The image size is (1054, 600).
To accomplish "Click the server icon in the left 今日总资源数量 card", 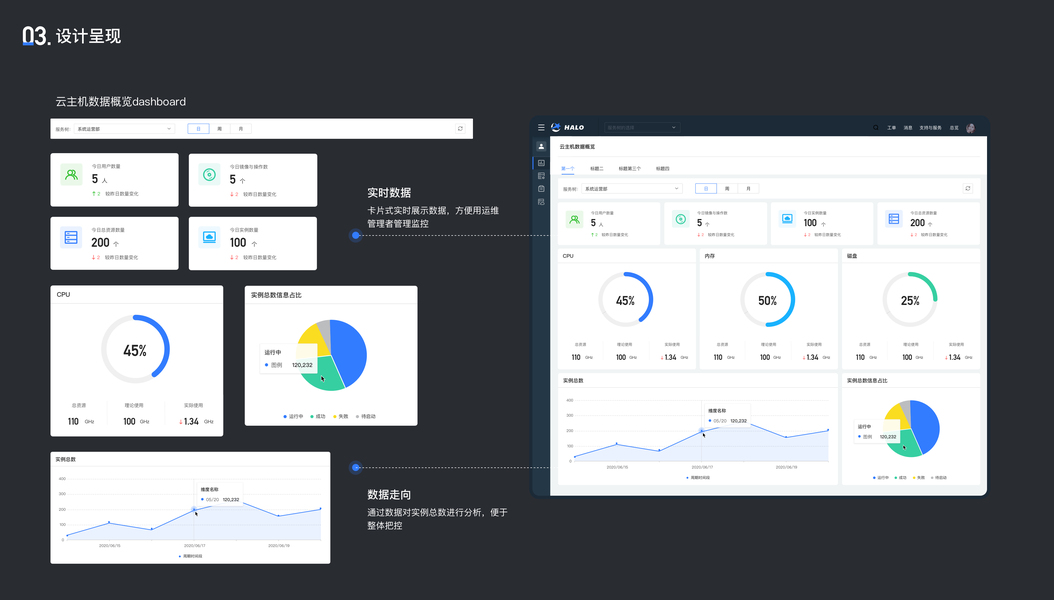I will [71, 237].
